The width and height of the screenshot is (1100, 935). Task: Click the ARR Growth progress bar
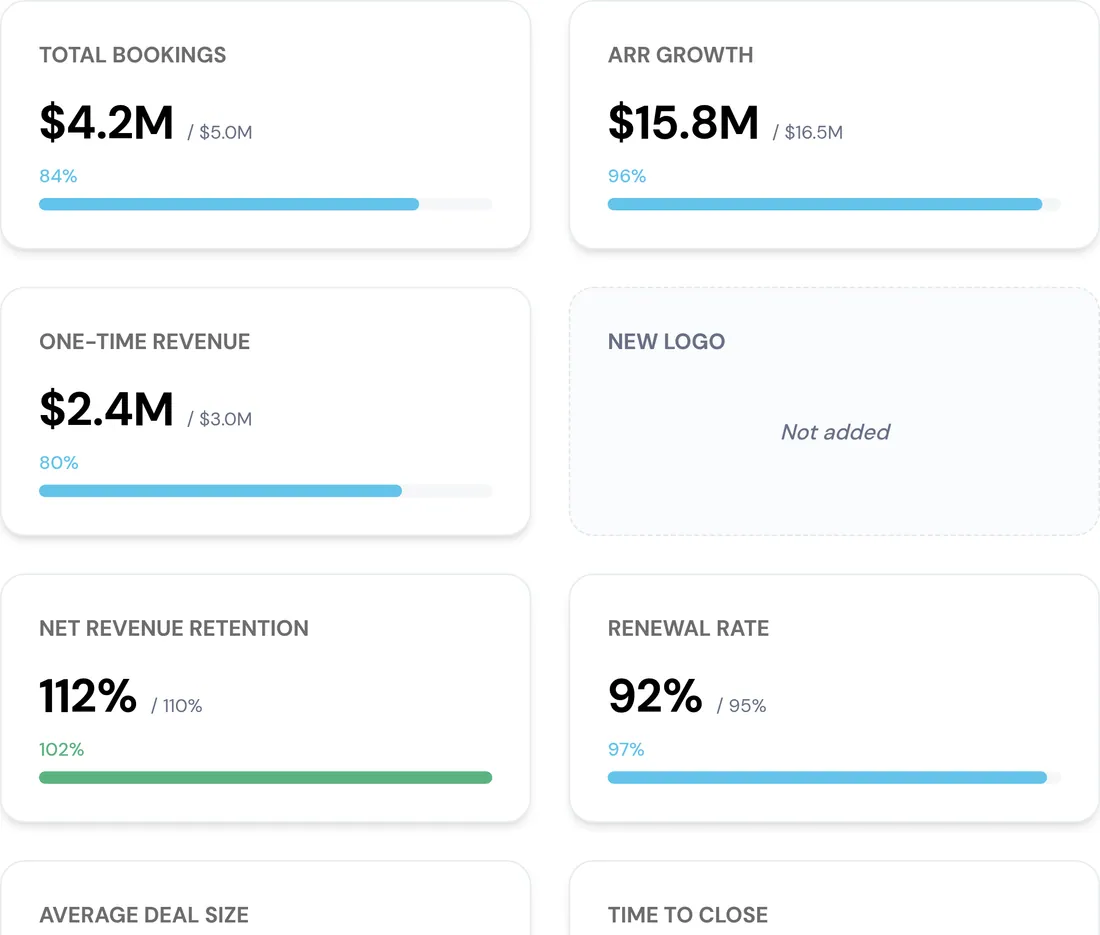[x=834, y=204]
